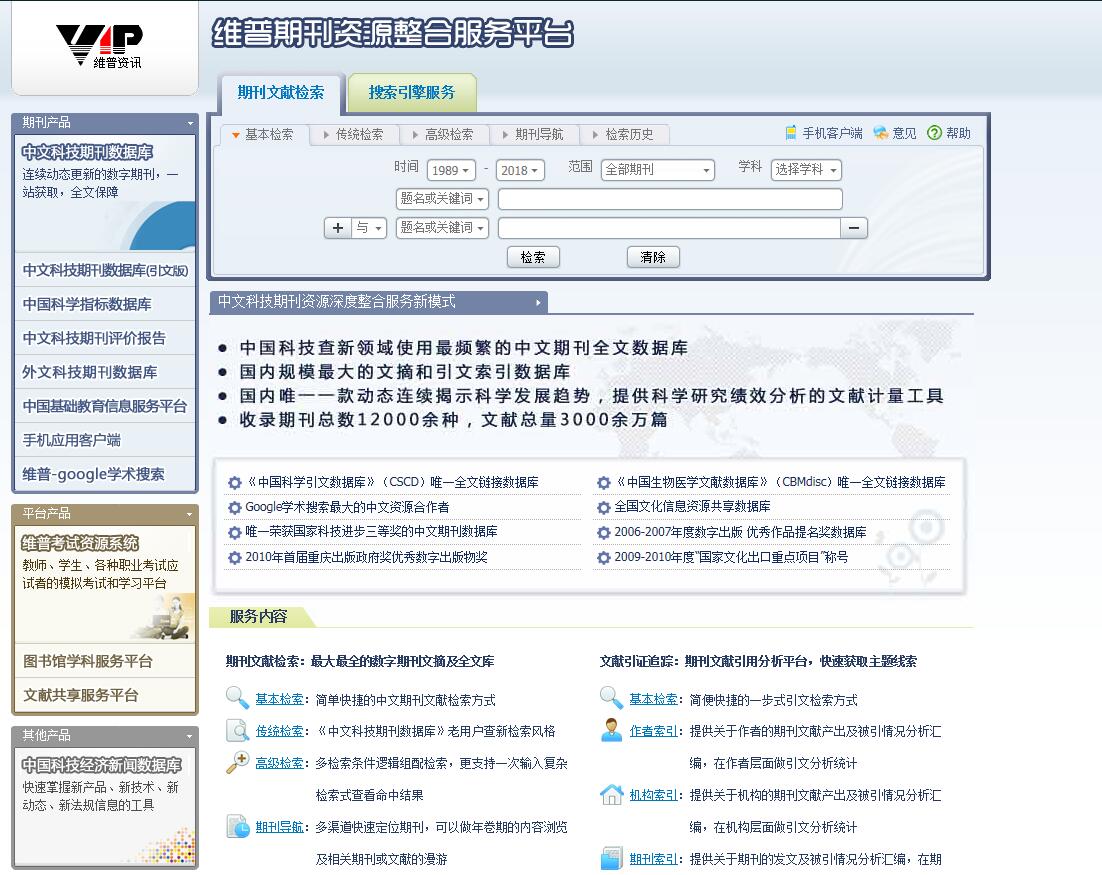Click the 意见 feedback chat icon
Viewport: 1102px width, 875px height.
click(880, 132)
